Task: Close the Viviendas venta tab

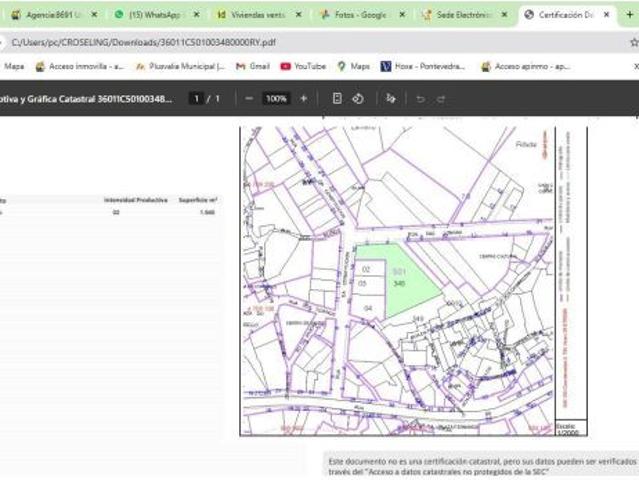Action: 299,15
